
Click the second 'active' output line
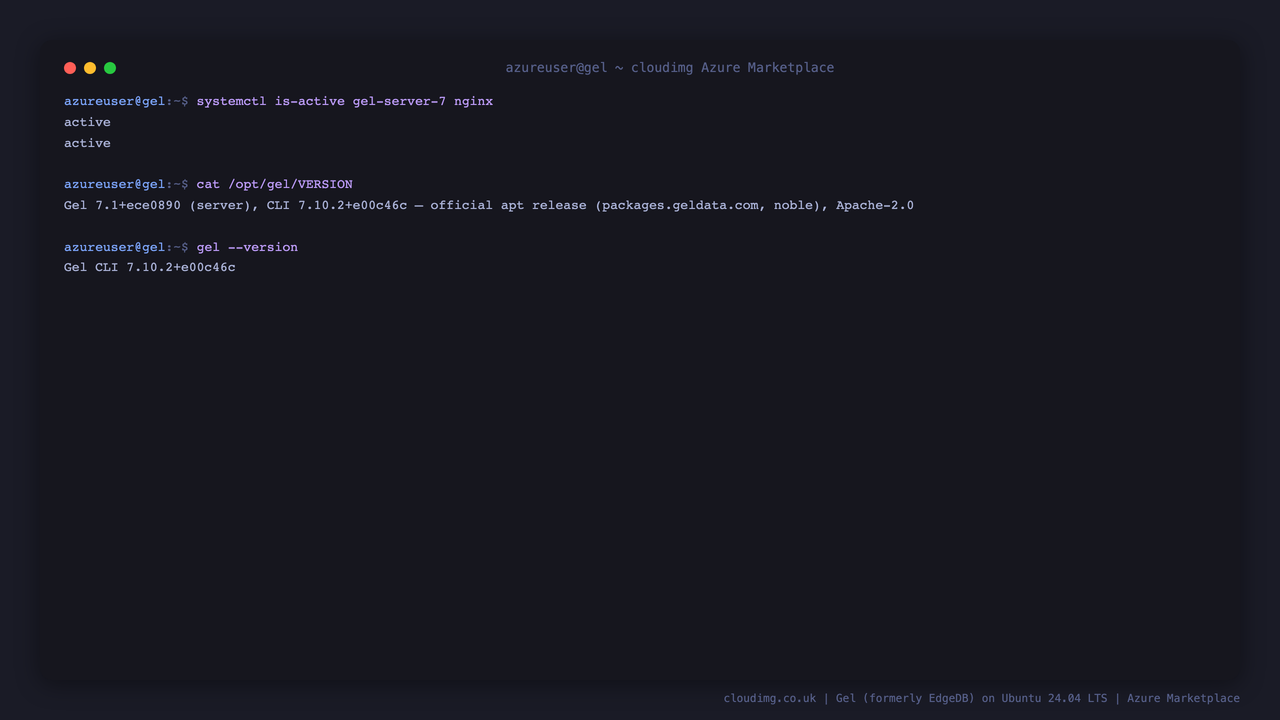pyautogui.click(x=87, y=143)
